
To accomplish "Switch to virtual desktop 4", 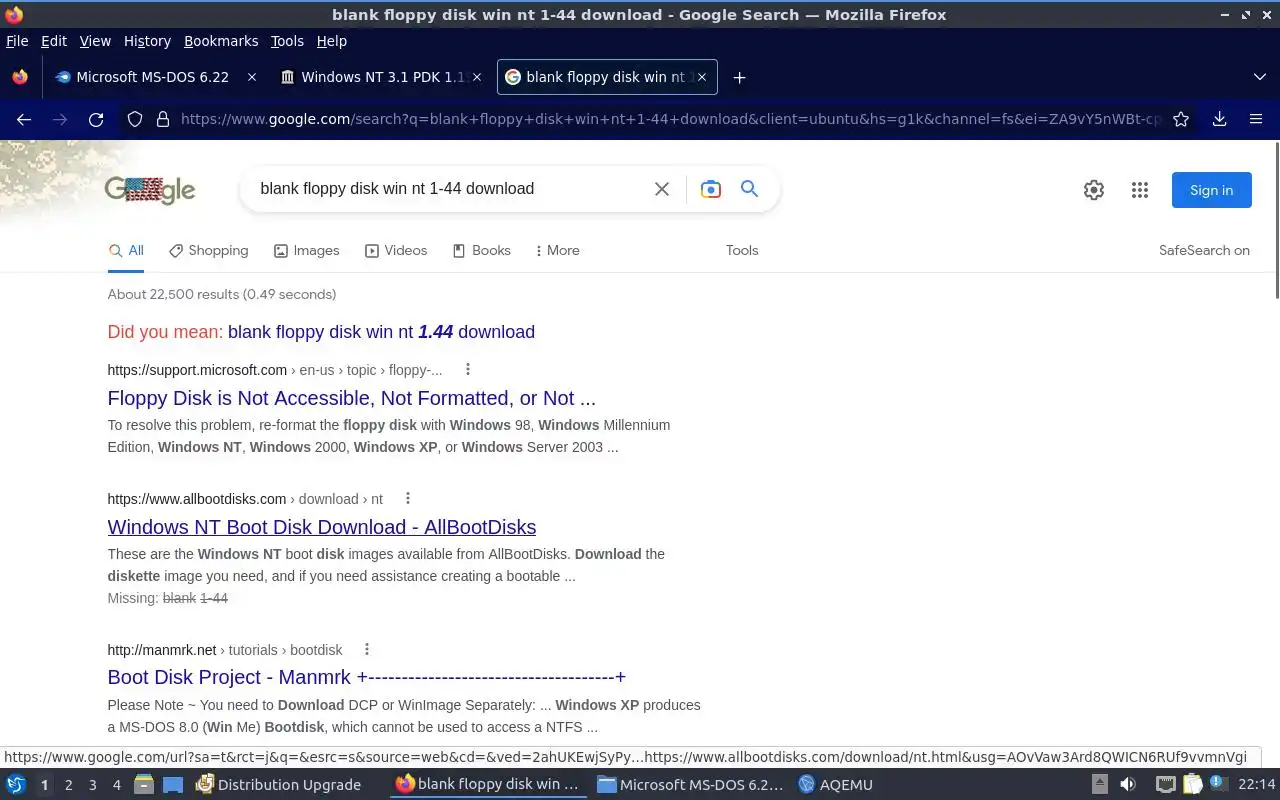I will click(x=116, y=784).
